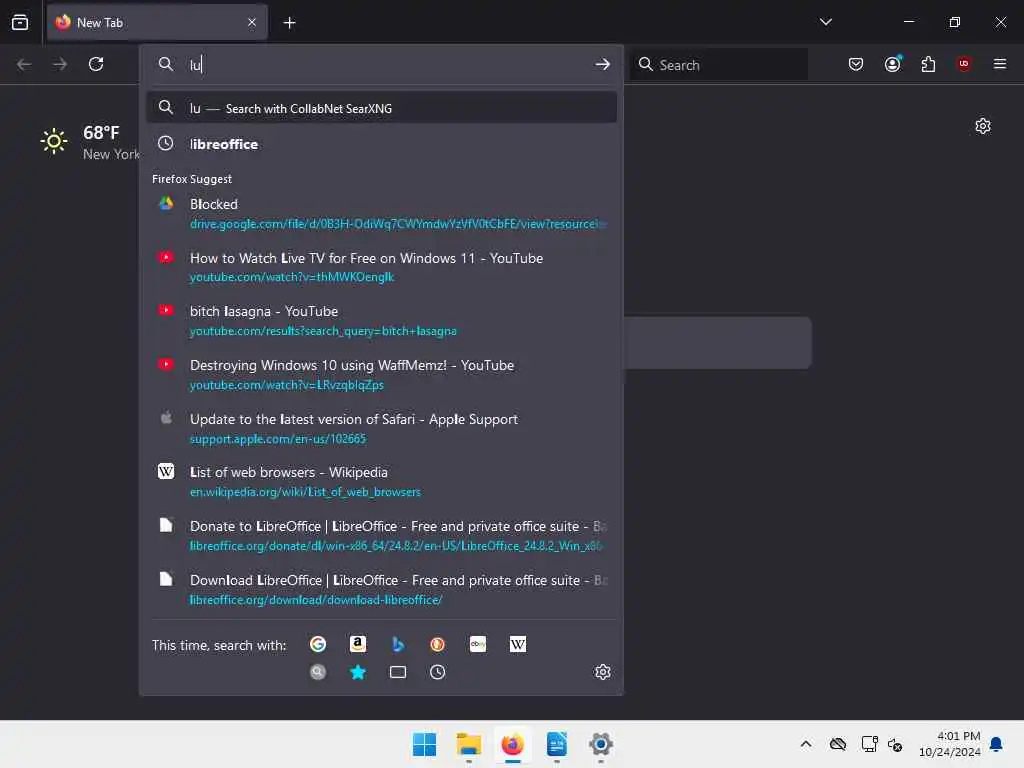Click the muted volume tray icon
Viewport: 1024px width, 768px height.
[895, 744]
